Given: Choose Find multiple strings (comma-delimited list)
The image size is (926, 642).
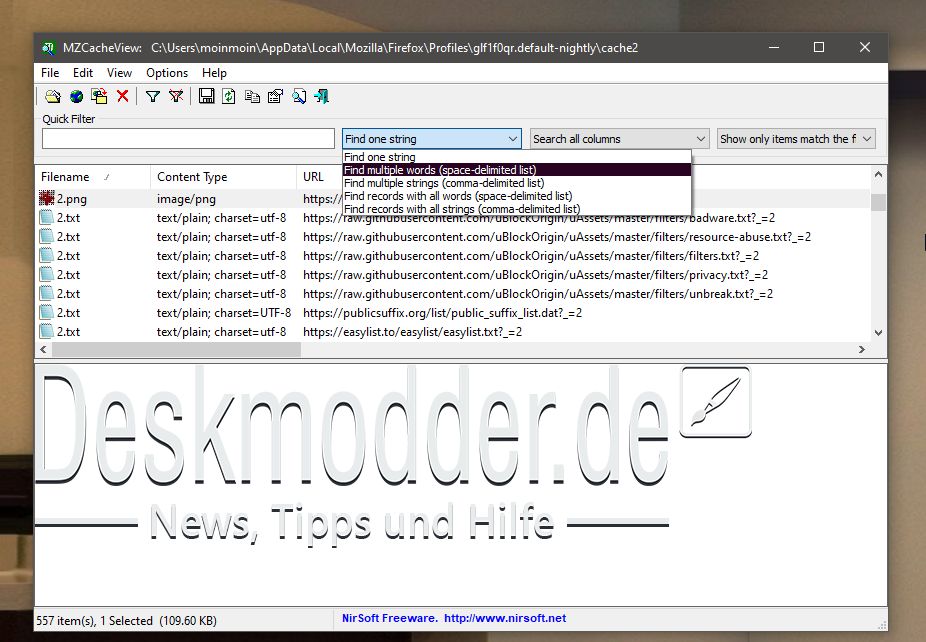Looking at the screenshot, I should [x=517, y=183].
